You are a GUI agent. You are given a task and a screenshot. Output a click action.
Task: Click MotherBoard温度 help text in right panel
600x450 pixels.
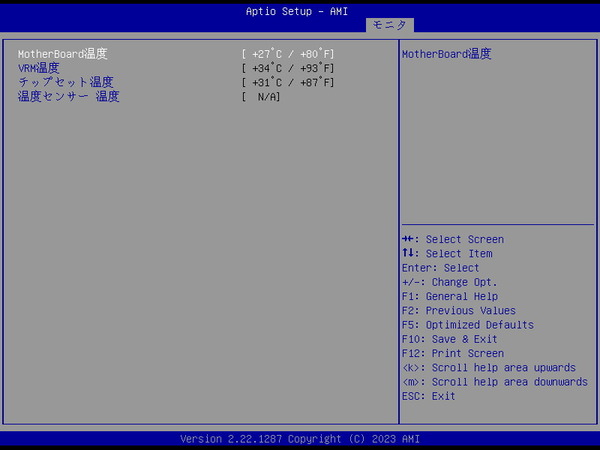click(x=447, y=54)
